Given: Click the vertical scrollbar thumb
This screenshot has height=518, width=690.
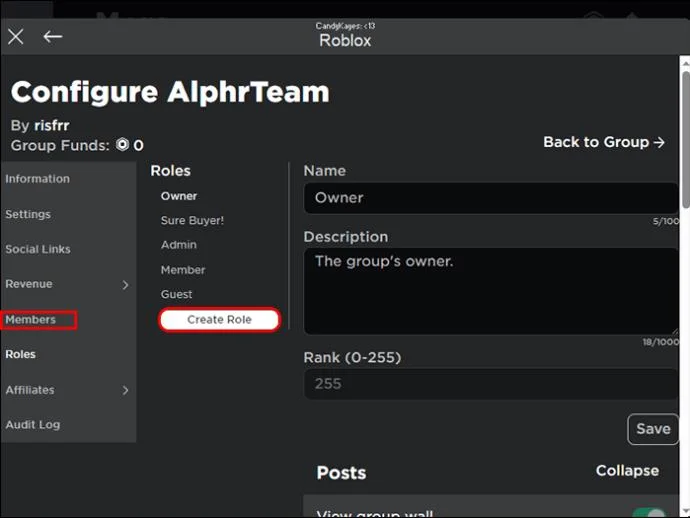Looking at the screenshot, I should tap(686, 139).
